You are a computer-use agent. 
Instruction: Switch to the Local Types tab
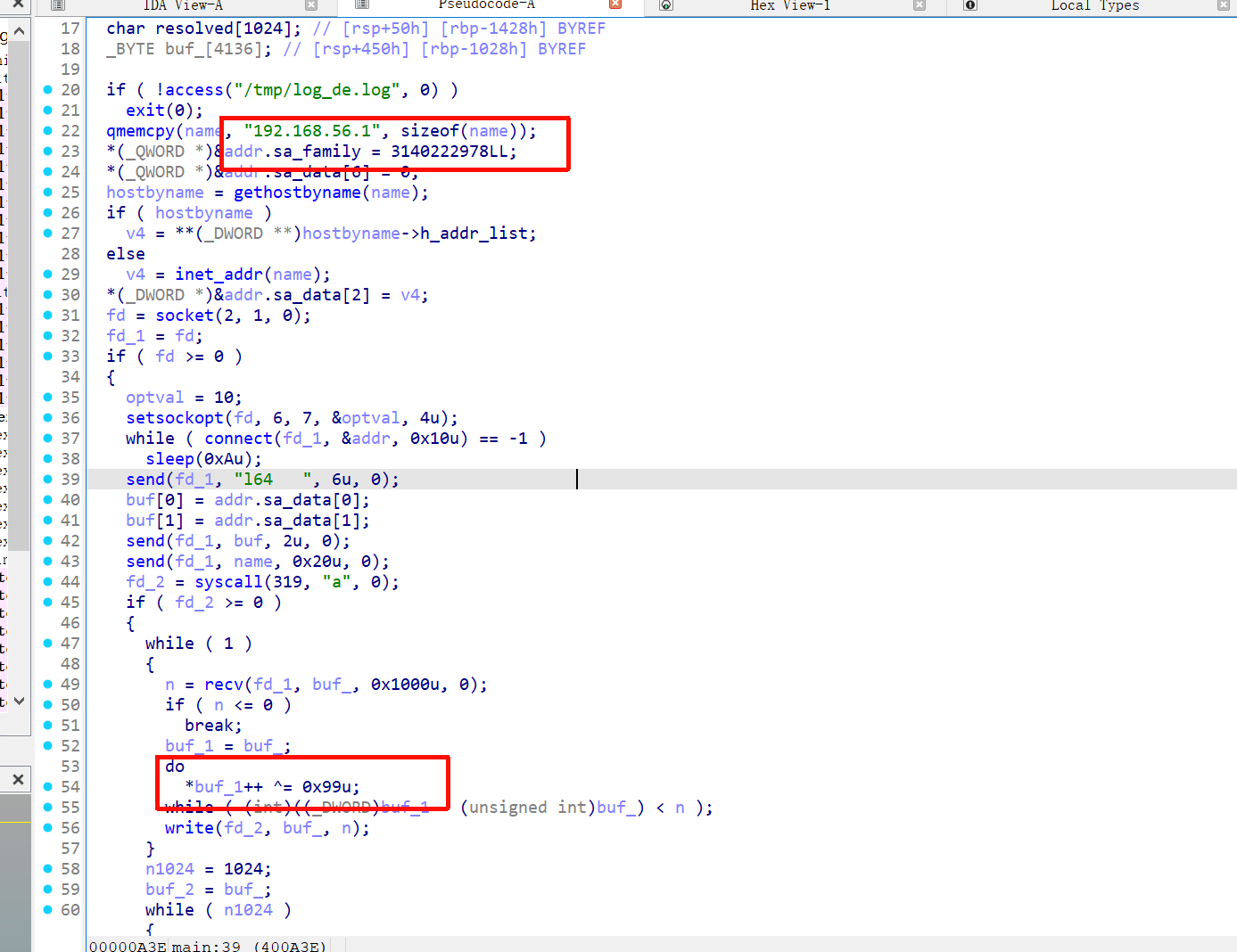click(1094, 5)
